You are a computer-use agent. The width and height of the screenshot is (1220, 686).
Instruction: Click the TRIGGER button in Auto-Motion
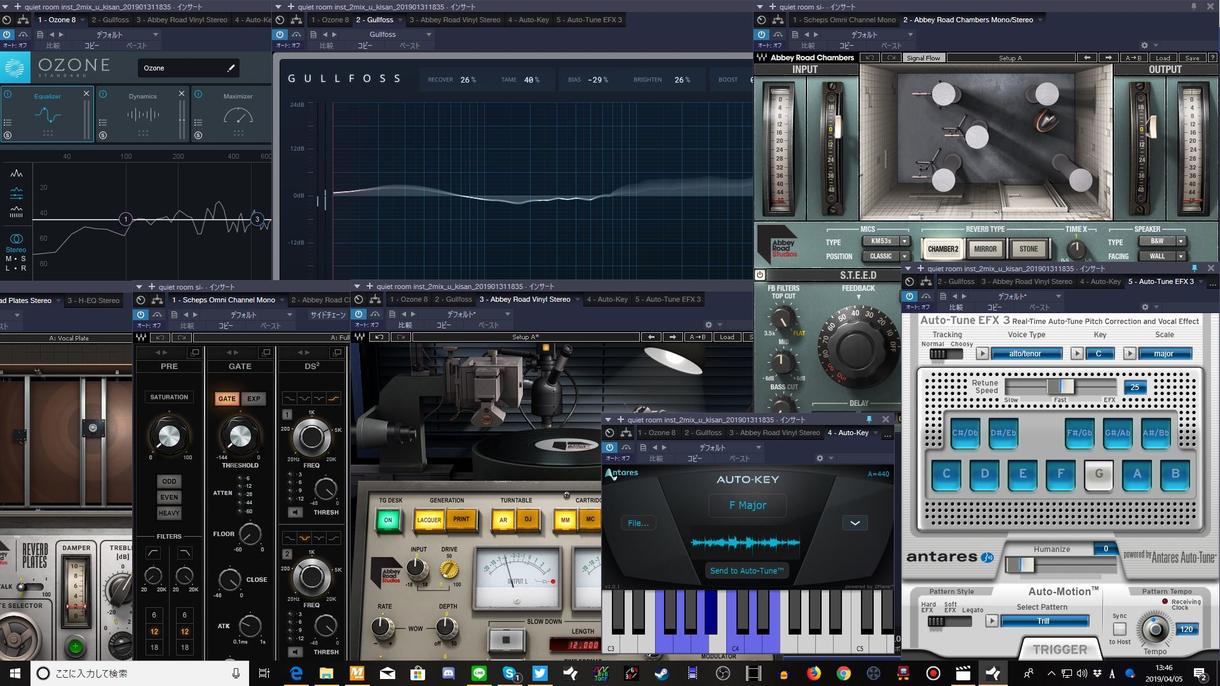pos(1059,649)
